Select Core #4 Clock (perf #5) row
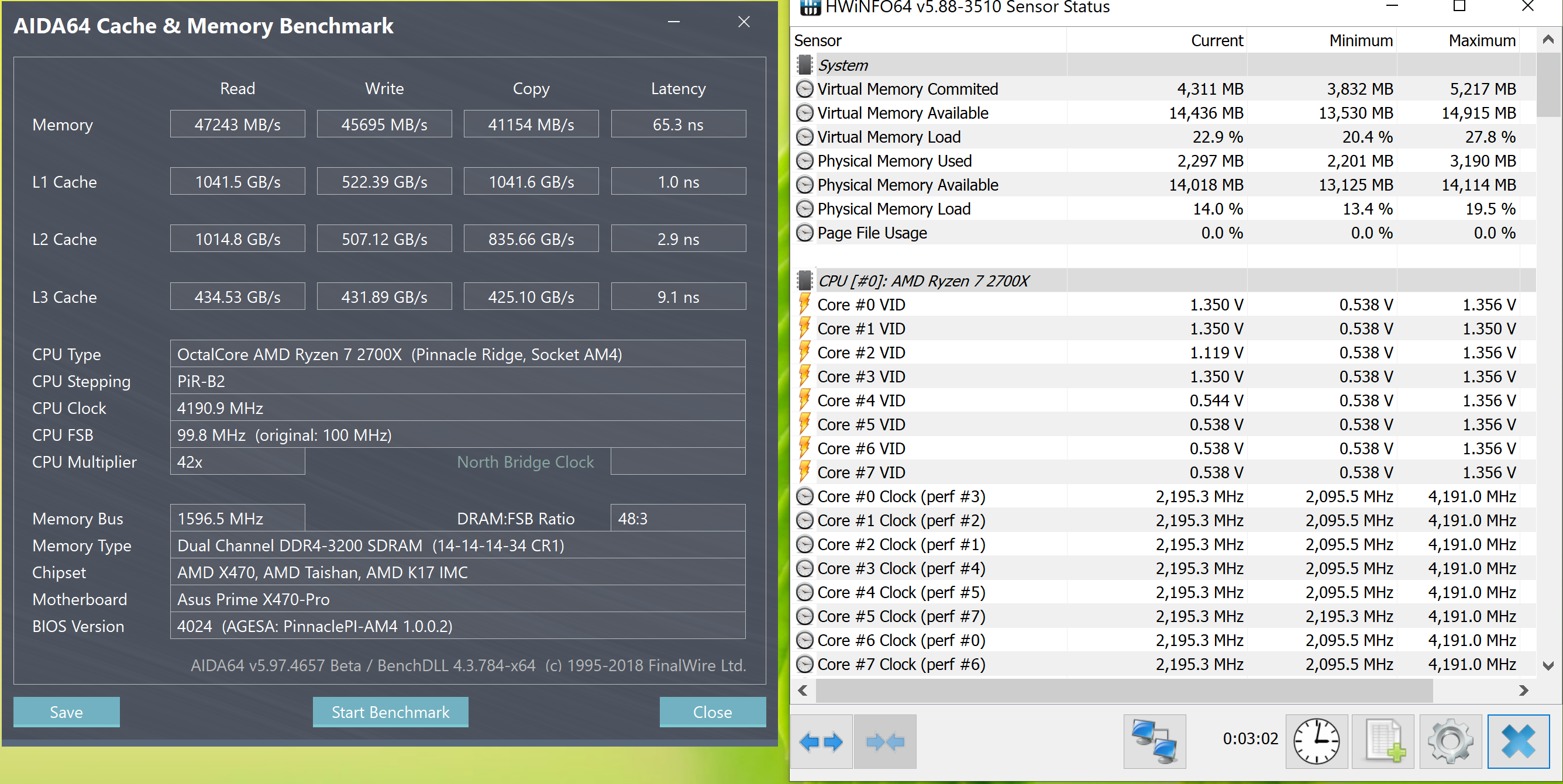 [1163, 592]
